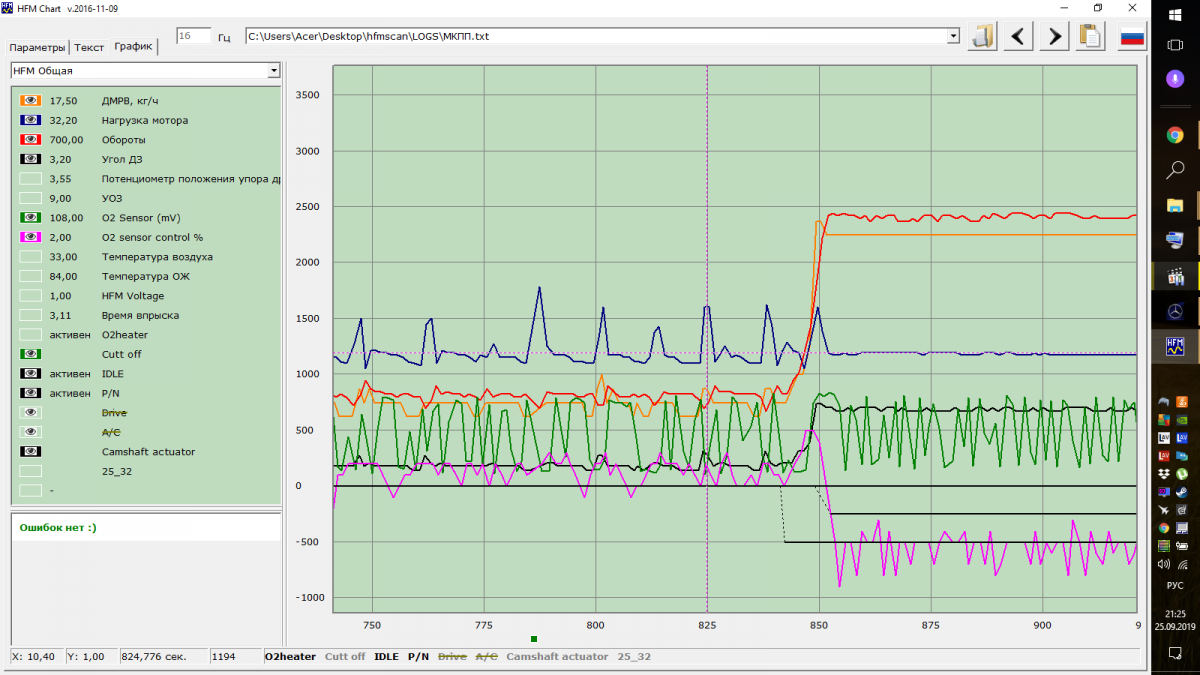The height and width of the screenshot is (675, 1200).
Task: Click the РУС language indicator
Action: (1175, 585)
